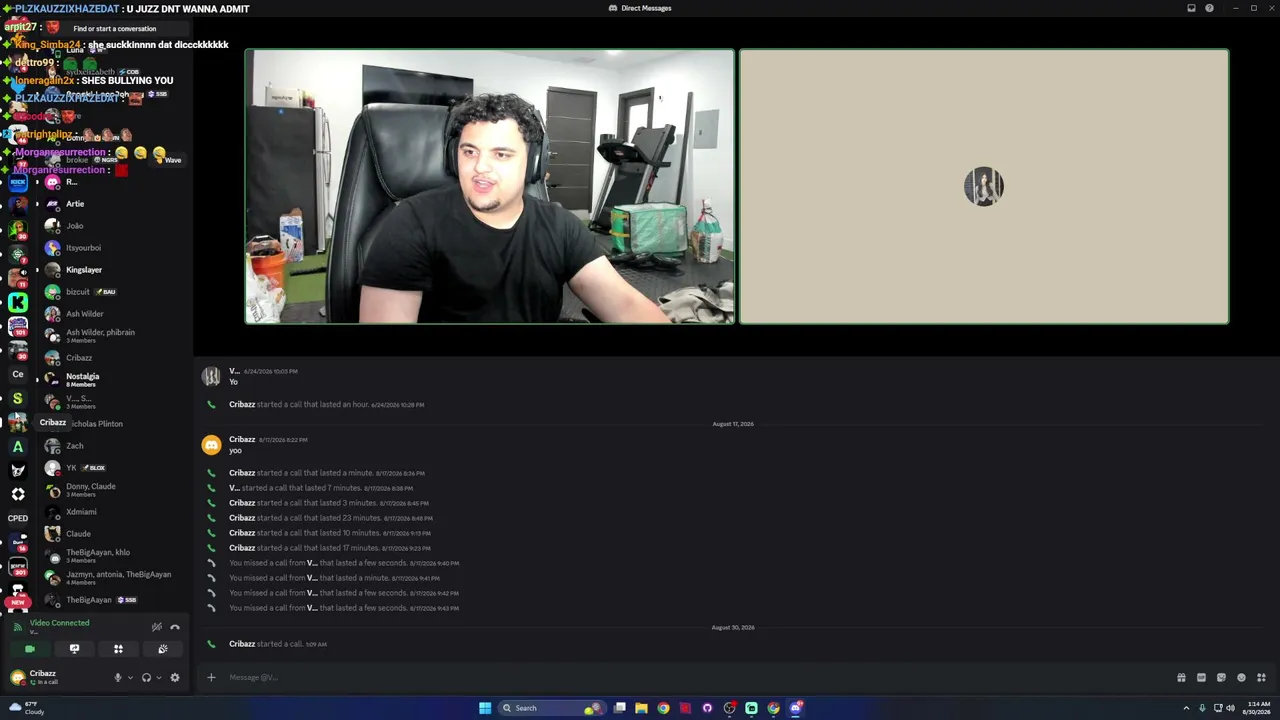The height and width of the screenshot is (720, 1280).
Task: Open Discord icon on taskbar
Action: point(796,708)
